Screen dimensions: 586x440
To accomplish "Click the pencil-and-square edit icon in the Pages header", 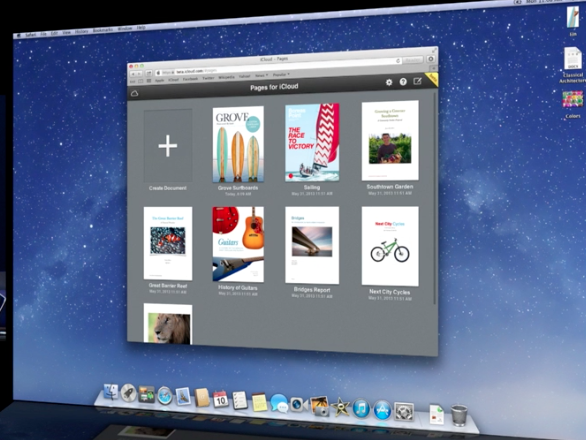I will [417, 81].
